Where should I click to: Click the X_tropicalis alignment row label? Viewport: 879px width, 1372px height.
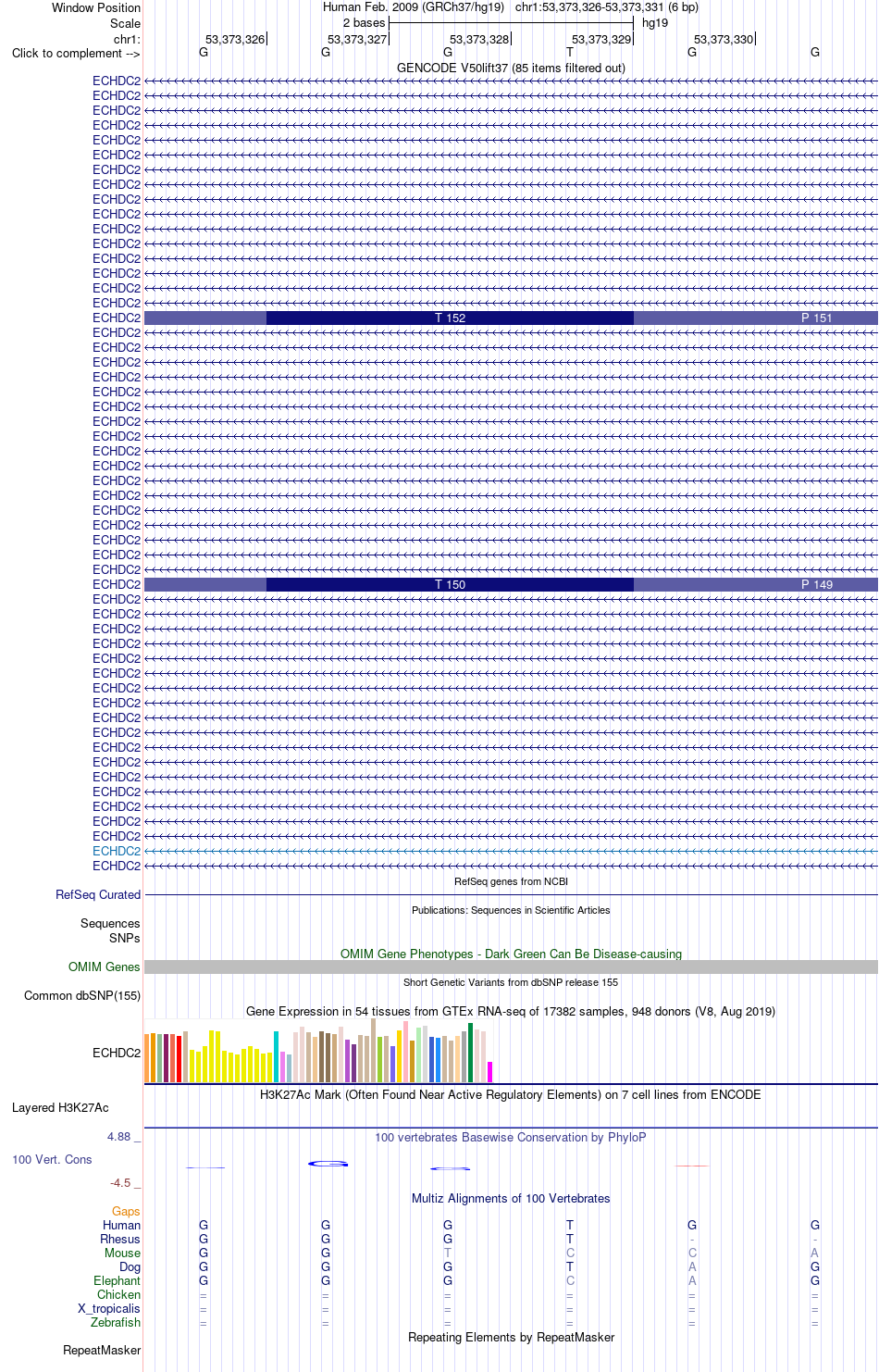(x=109, y=1308)
